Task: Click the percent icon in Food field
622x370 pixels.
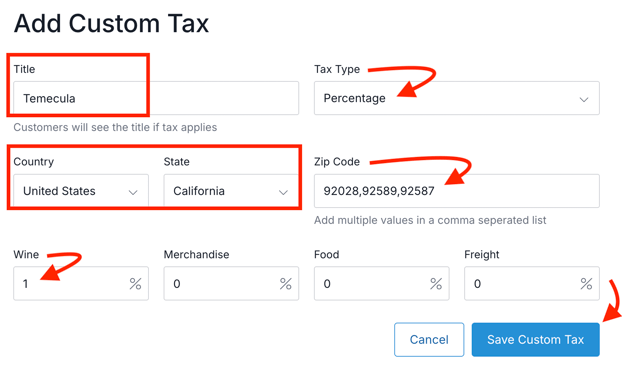Action: click(436, 284)
